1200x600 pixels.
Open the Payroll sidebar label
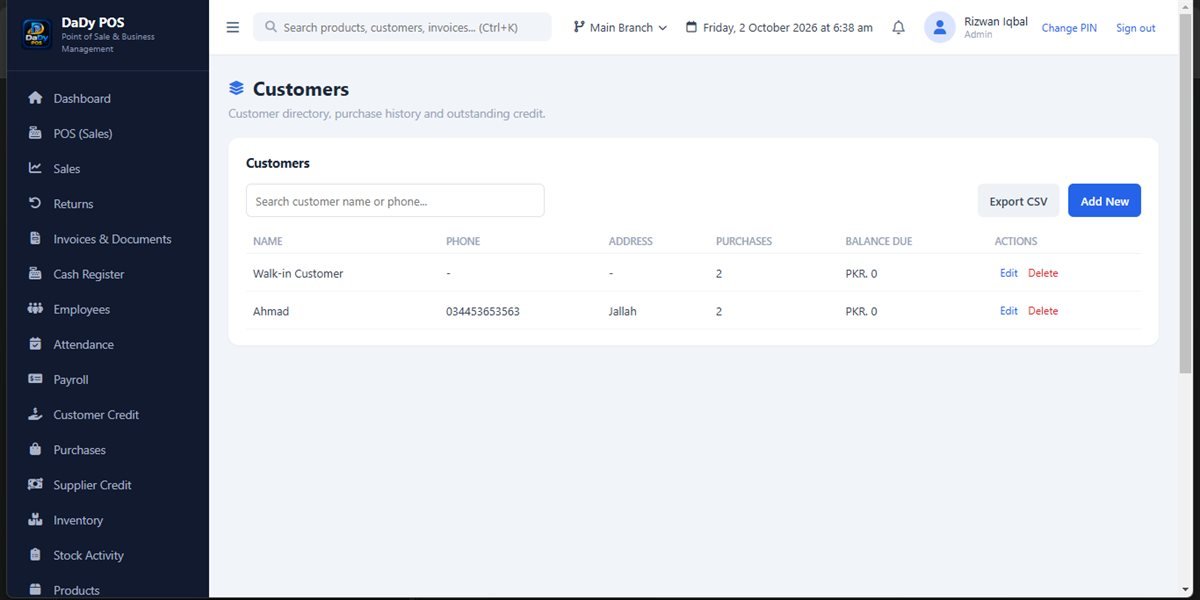[71, 380]
